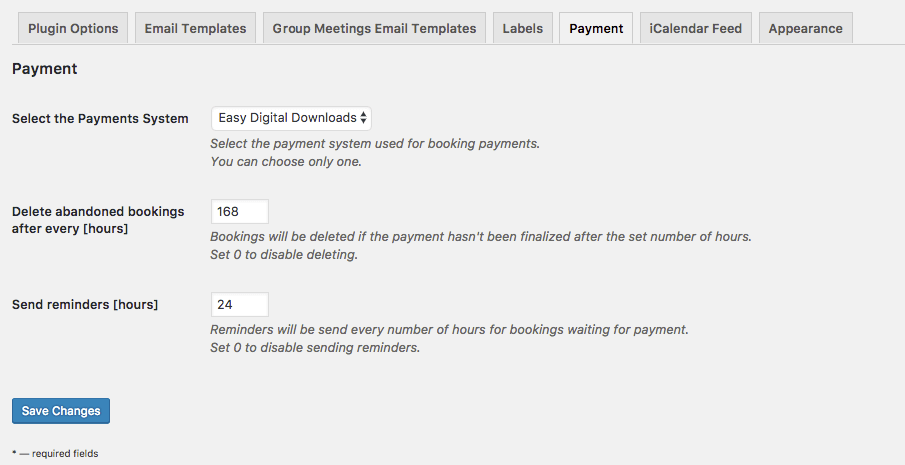This screenshot has width=905, height=465.
Task: Go to Group Meetings Email Templates tab
Action: pyautogui.click(x=374, y=28)
